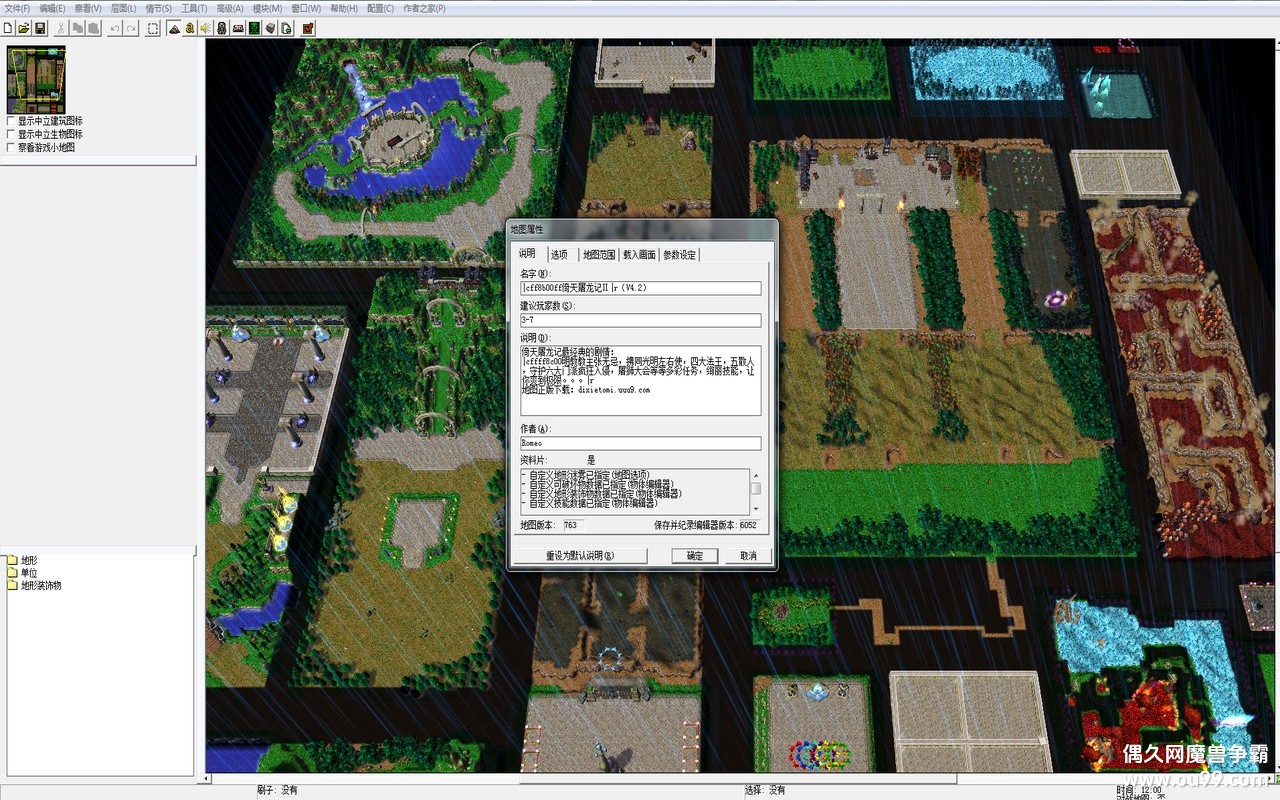Open the Import manager icon
The image size is (1280, 800).
click(286, 28)
